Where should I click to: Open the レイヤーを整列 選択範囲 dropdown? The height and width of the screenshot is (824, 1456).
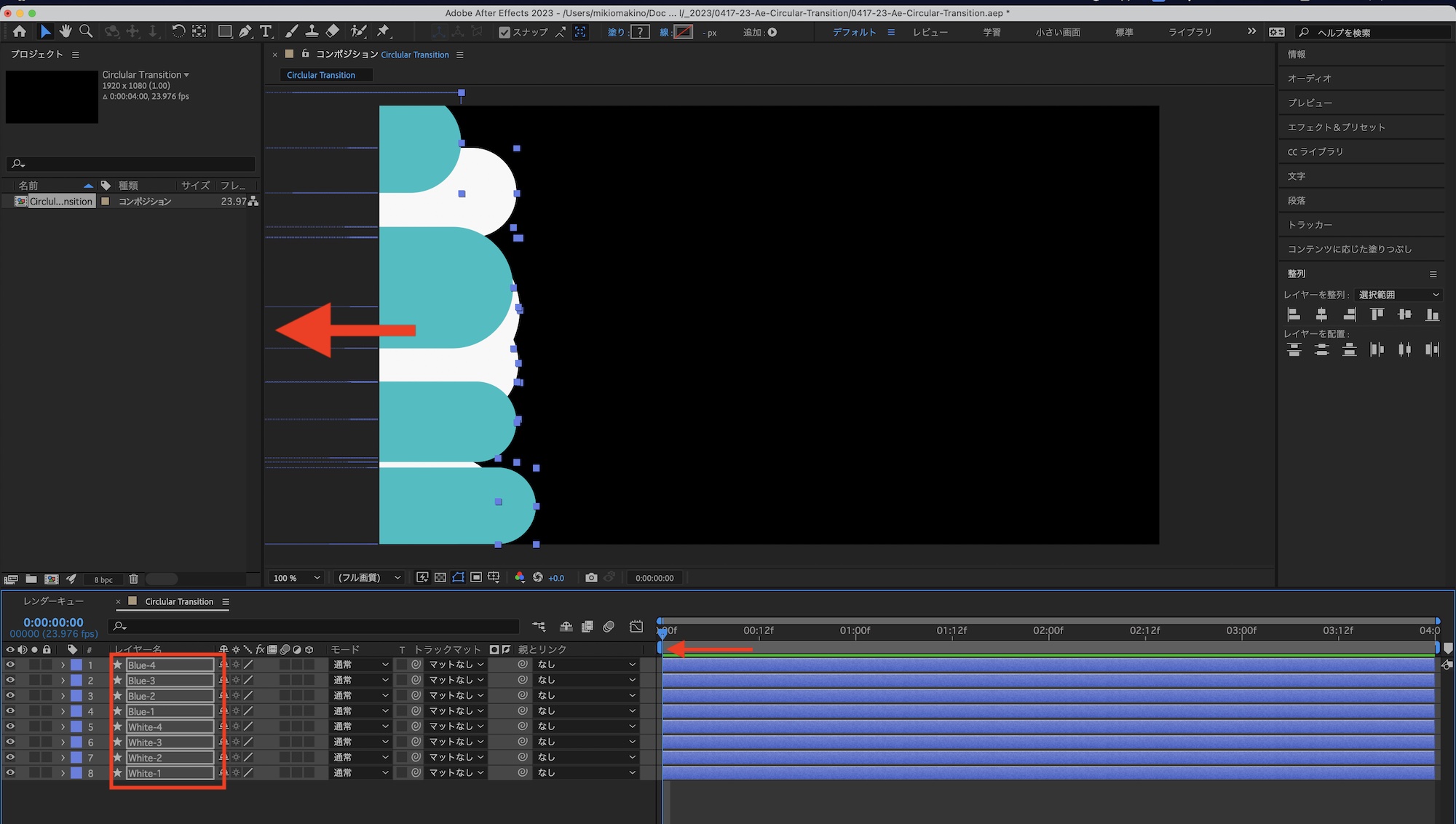[1398, 295]
